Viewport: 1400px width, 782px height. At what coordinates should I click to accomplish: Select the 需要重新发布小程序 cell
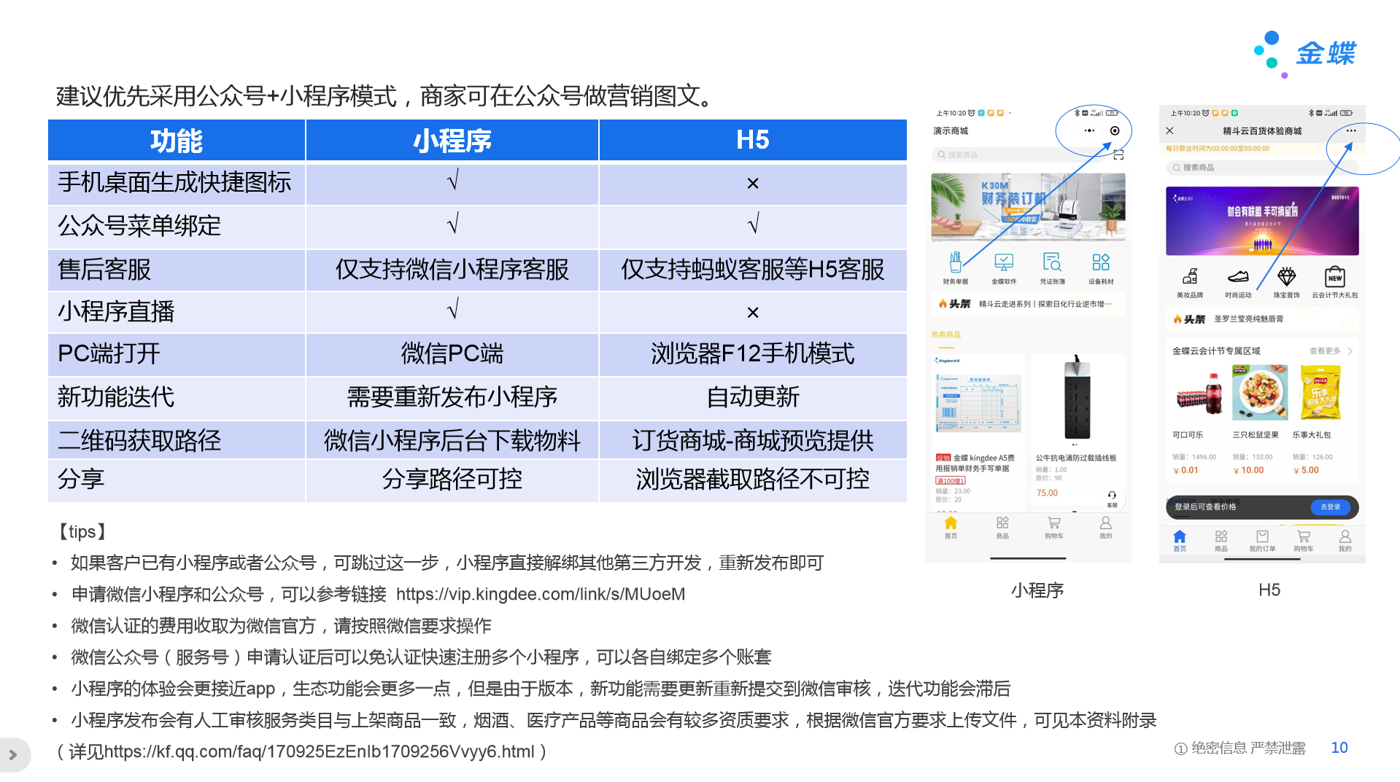452,397
